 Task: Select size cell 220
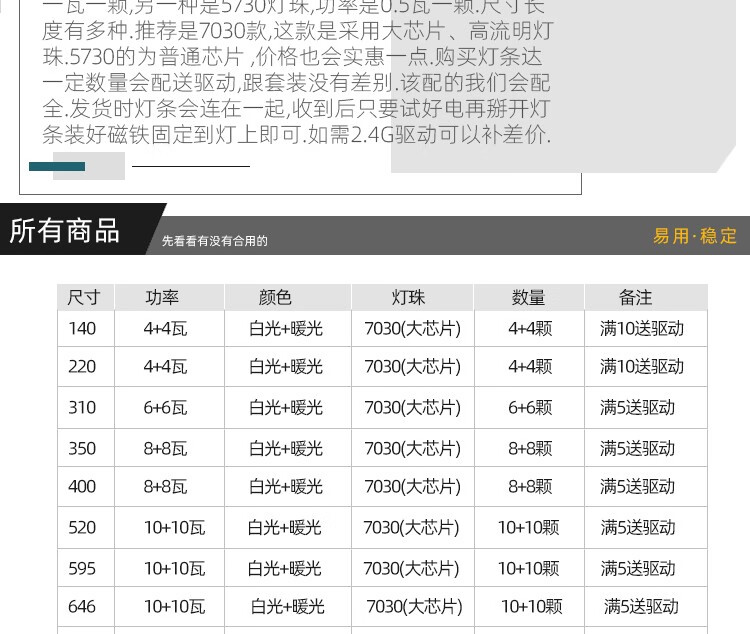(x=82, y=367)
